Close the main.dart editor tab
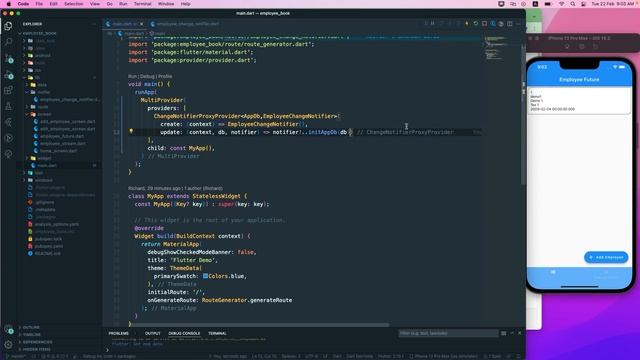 click(142, 24)
